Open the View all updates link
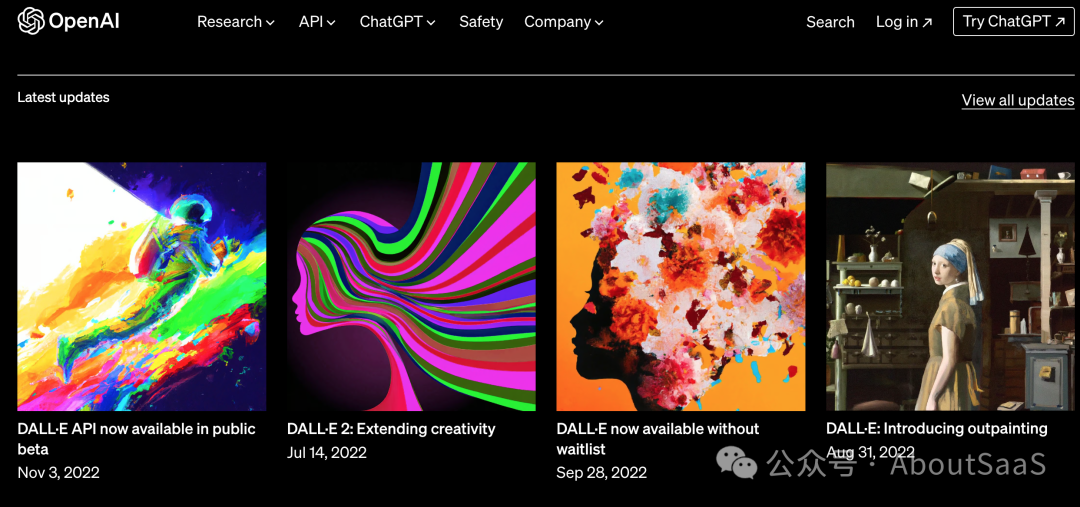 pyautogui.click(x=1017, y=101)
